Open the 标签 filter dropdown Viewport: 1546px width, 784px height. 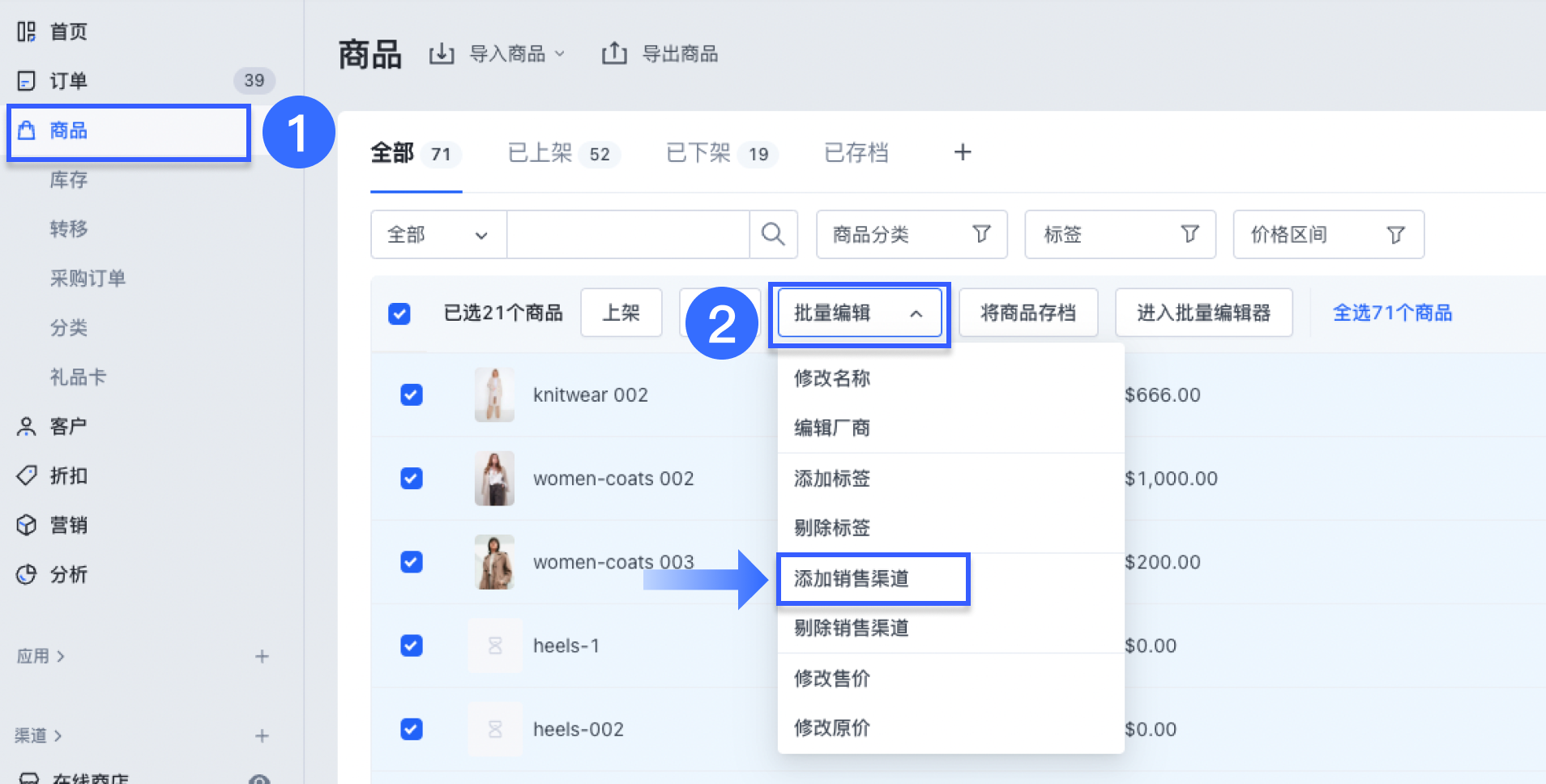pyautogui.click(x=1120, y=235)
